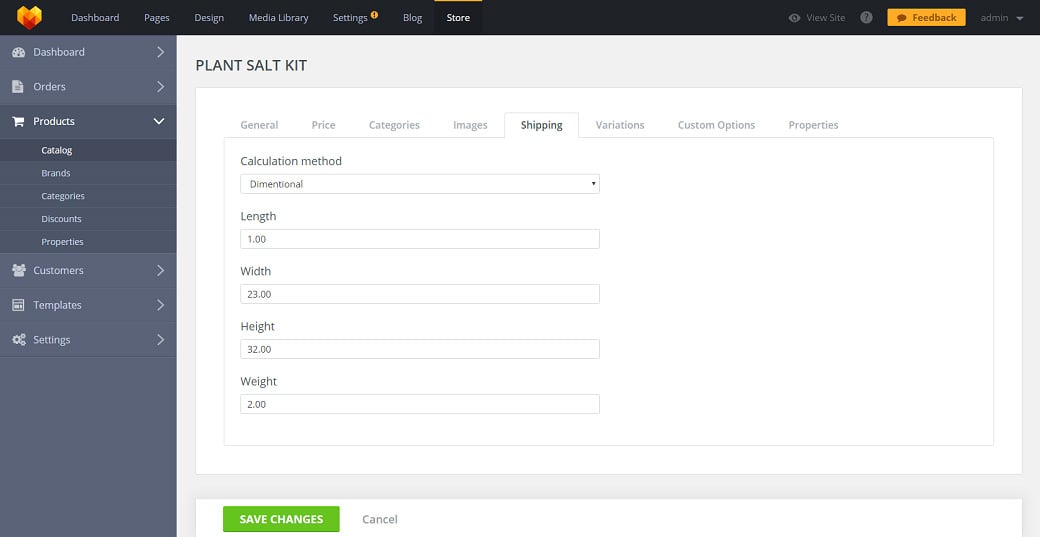Click the Products cart icon in sidebar
This screenshot has width=1040, height=537.
18,121
